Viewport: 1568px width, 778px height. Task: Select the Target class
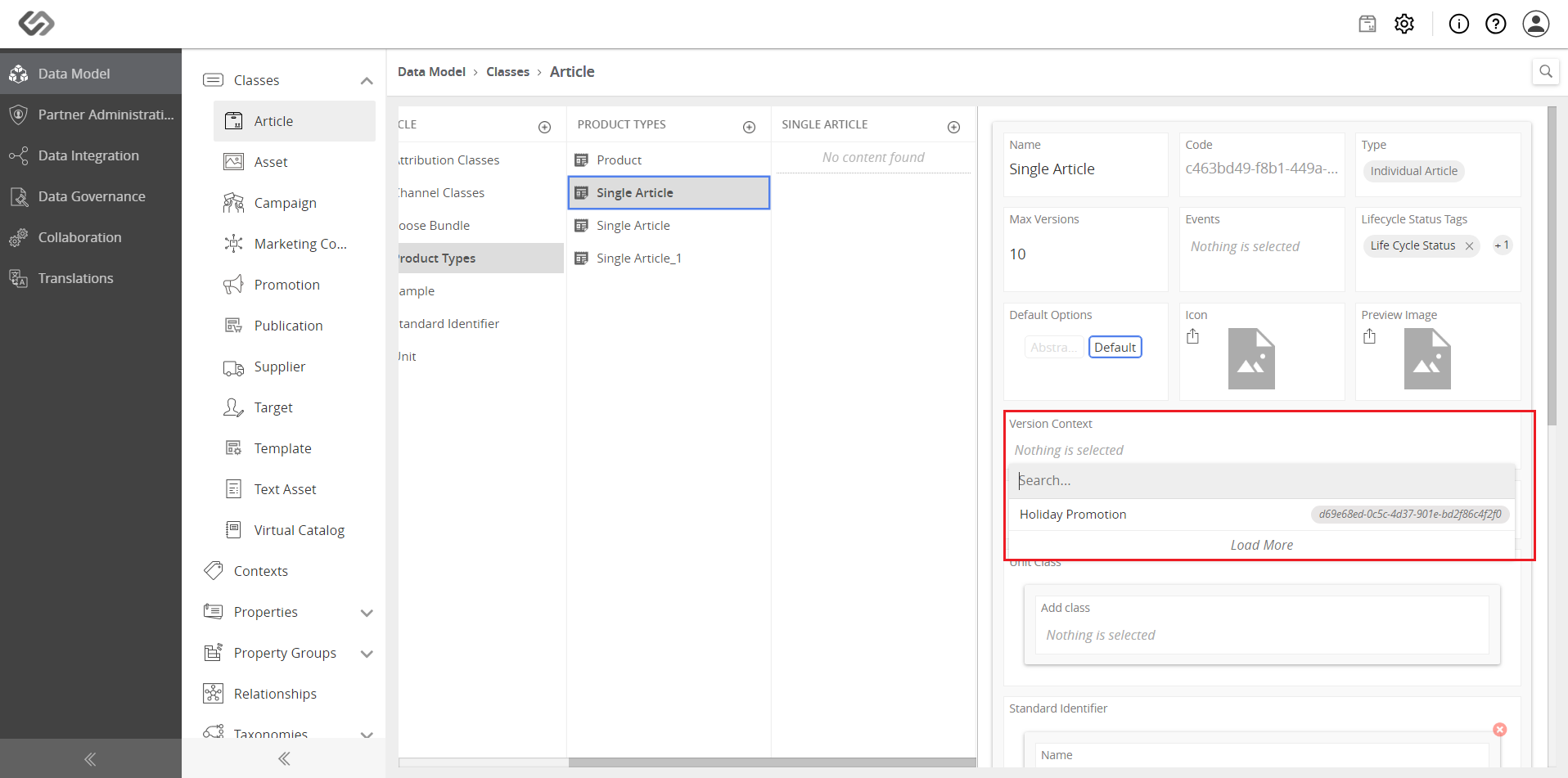(x=295, y=407)
